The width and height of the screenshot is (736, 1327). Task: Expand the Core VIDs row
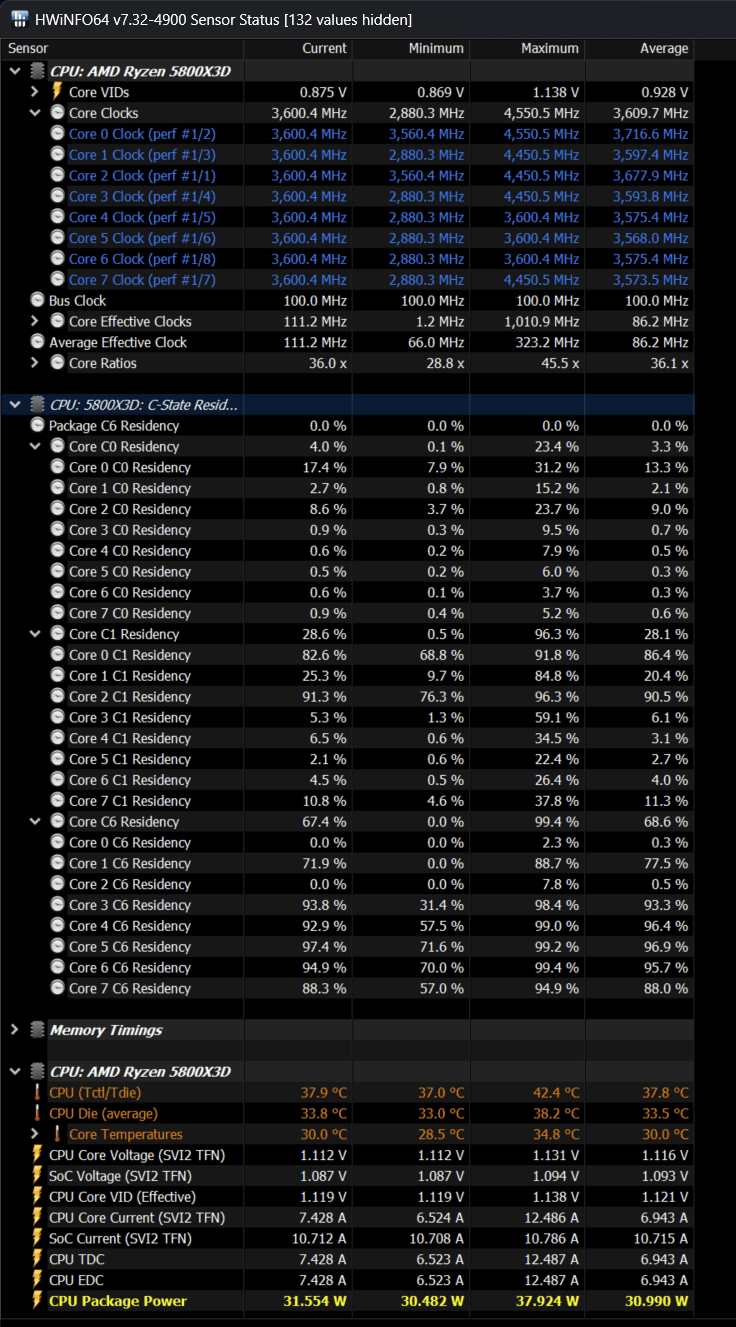[34, 92]
